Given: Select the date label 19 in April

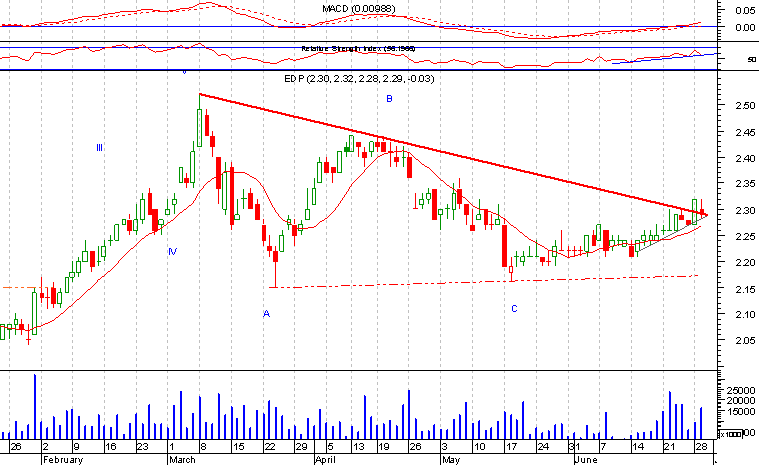Looking at the screenshot, I should [x=384, y=447].
